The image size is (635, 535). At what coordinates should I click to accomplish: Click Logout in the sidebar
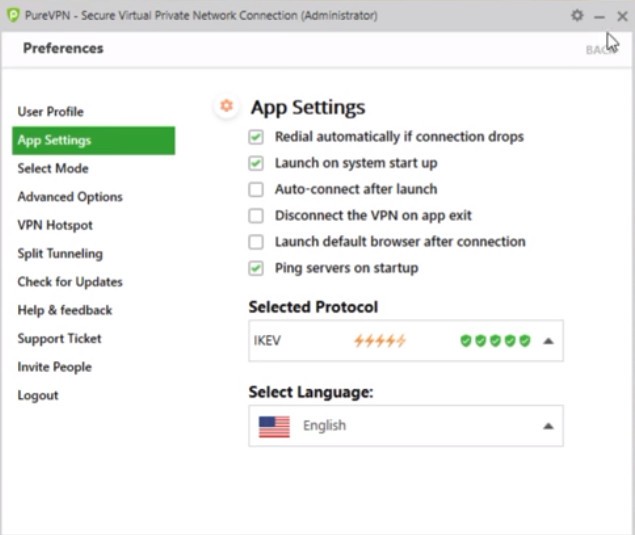pyautogui.click(x=38, y=395)
